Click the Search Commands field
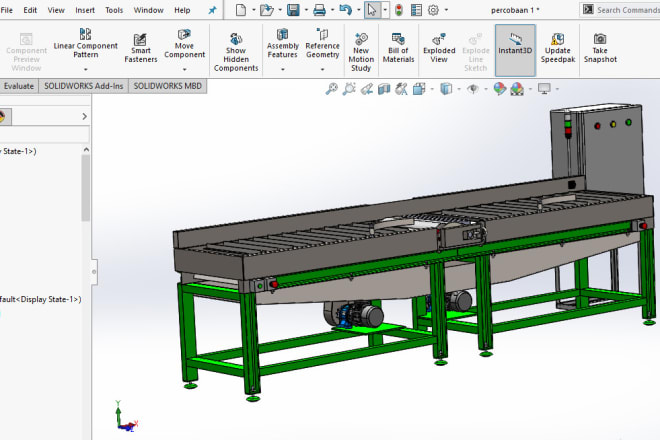The width and height of the screenshot is (660, 440). (620, 10)
